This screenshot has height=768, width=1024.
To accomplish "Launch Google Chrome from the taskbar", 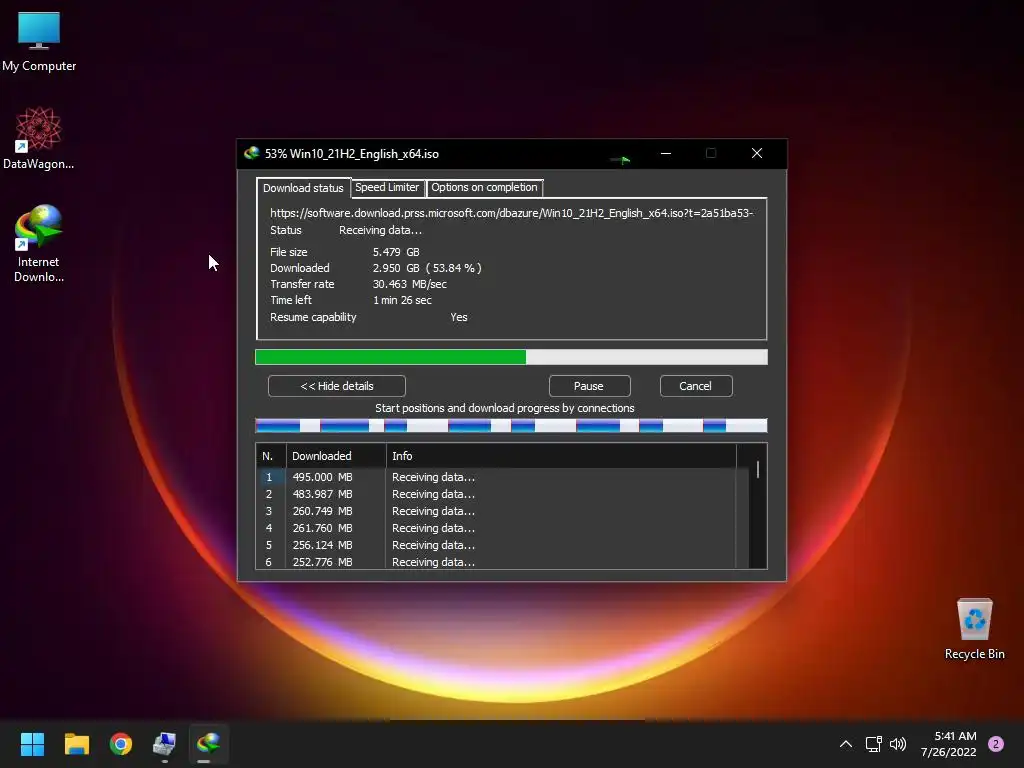I will coord(121,744).
